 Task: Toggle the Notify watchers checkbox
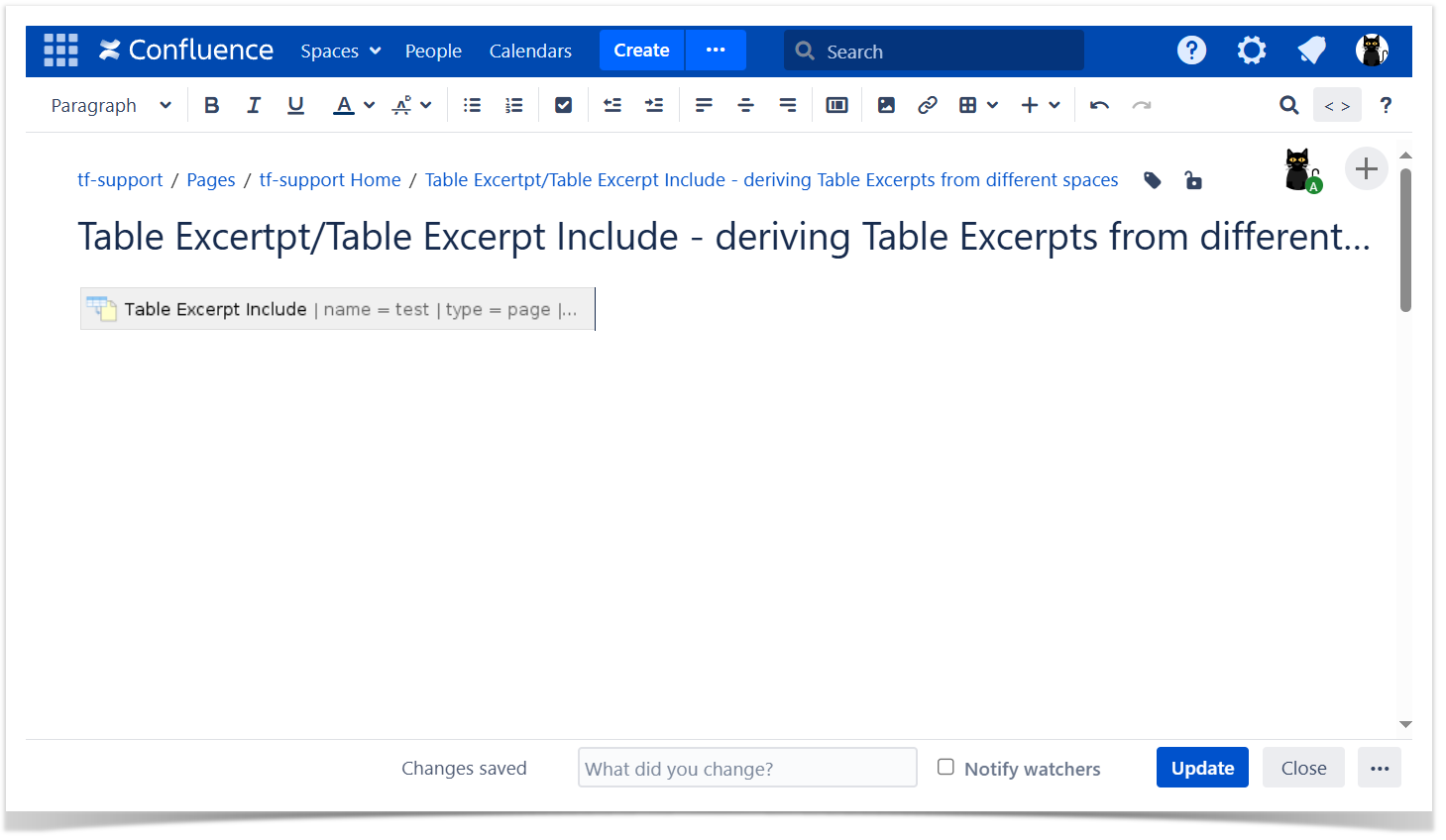[945, 768]
